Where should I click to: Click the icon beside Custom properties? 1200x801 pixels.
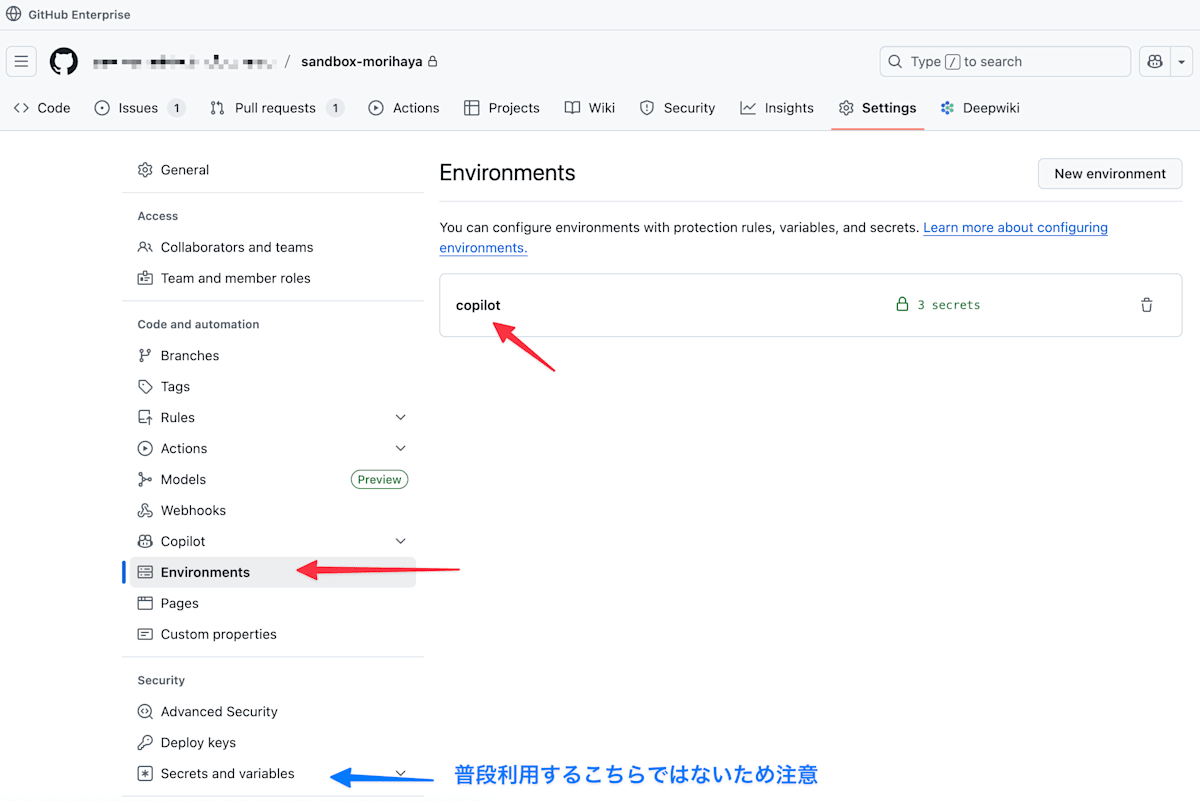tap(145, 634)
